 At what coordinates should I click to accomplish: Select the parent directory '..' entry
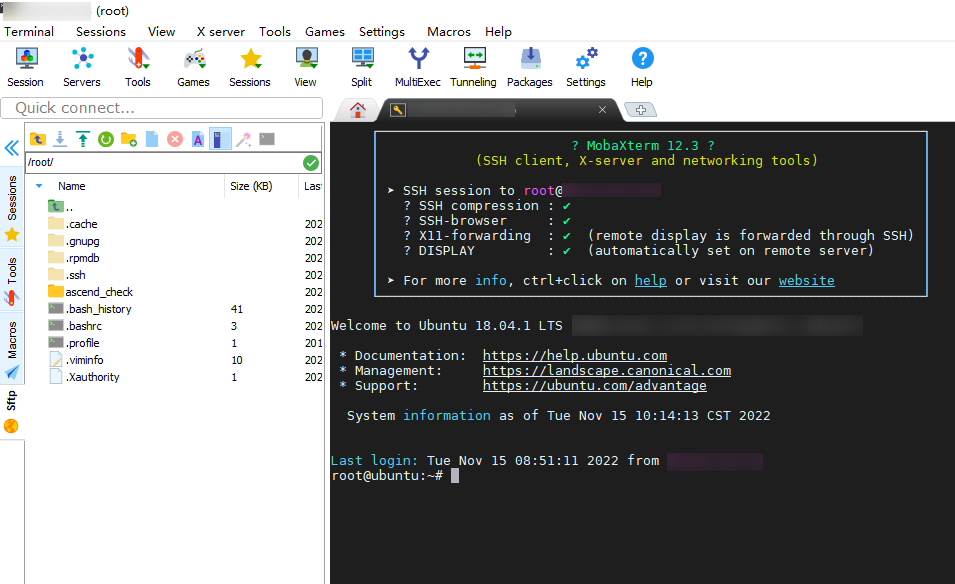pos(61,207)
